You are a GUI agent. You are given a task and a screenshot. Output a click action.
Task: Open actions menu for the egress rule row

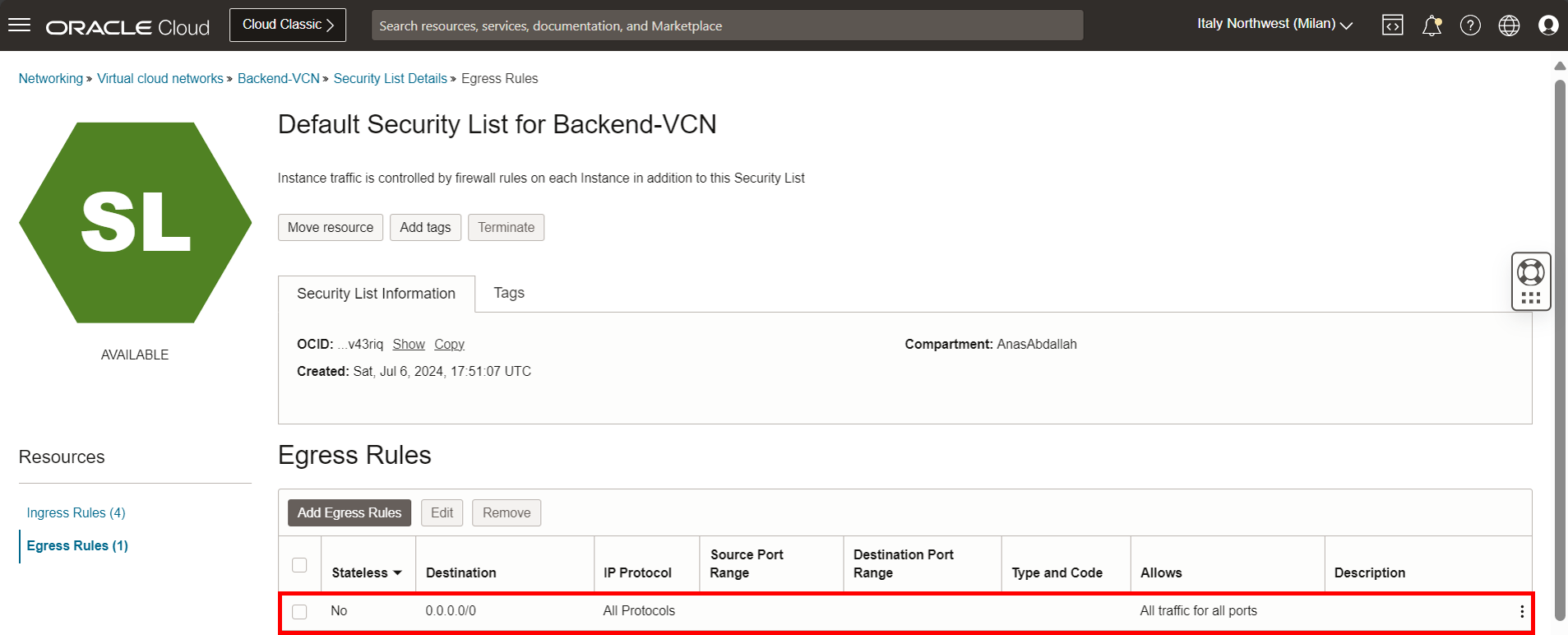click(1522, 611)
